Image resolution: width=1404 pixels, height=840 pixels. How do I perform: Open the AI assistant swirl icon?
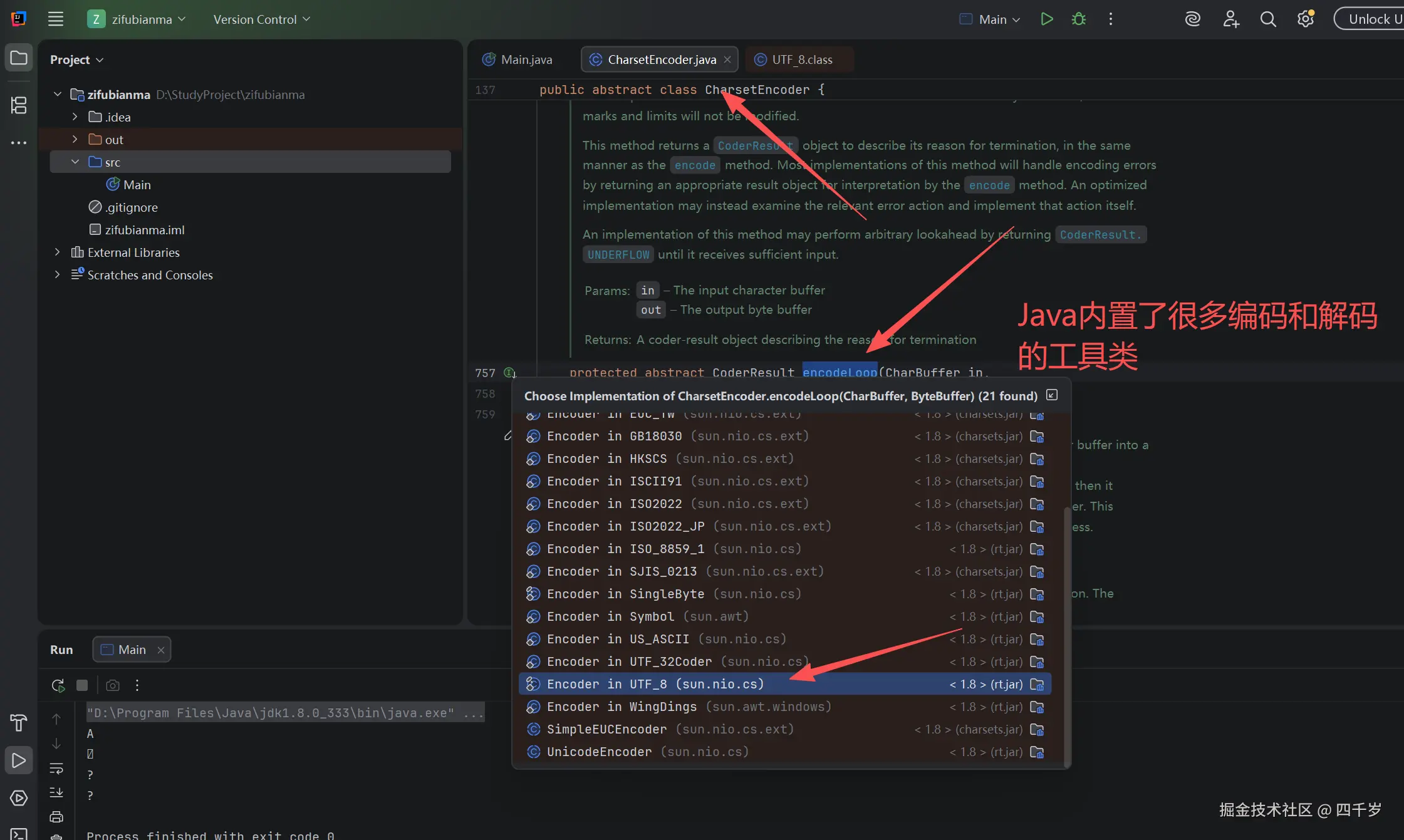[1192, 19]
